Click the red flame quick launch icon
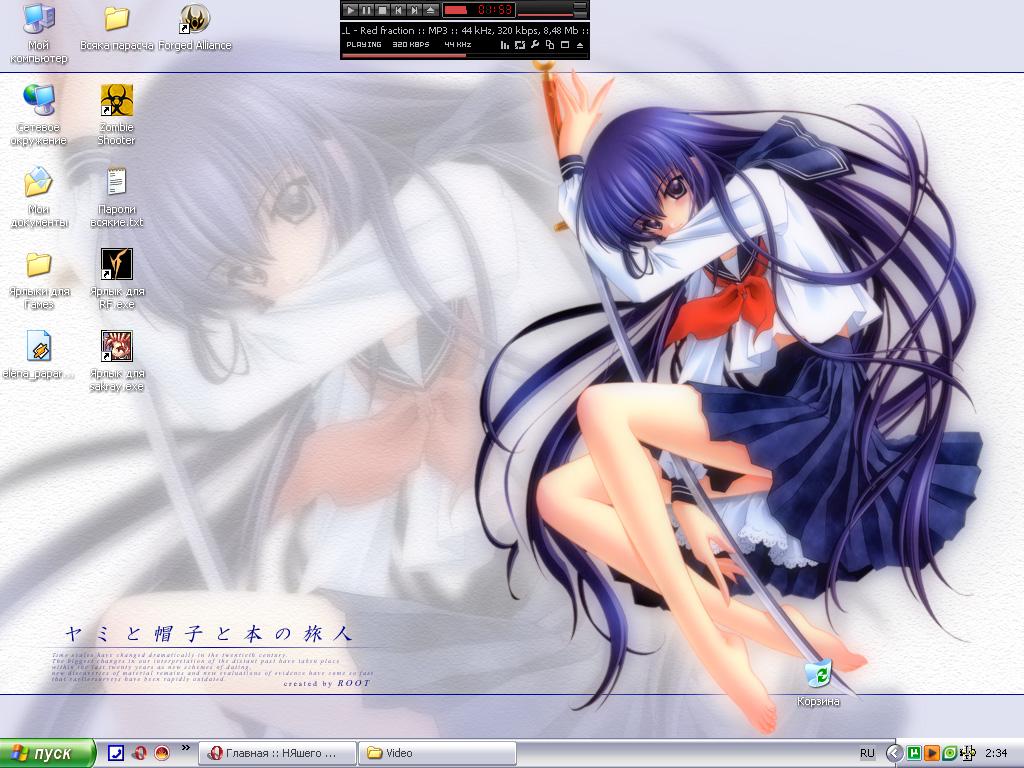This screenshot has height=768, width=1024. click(x=162, y=753)
